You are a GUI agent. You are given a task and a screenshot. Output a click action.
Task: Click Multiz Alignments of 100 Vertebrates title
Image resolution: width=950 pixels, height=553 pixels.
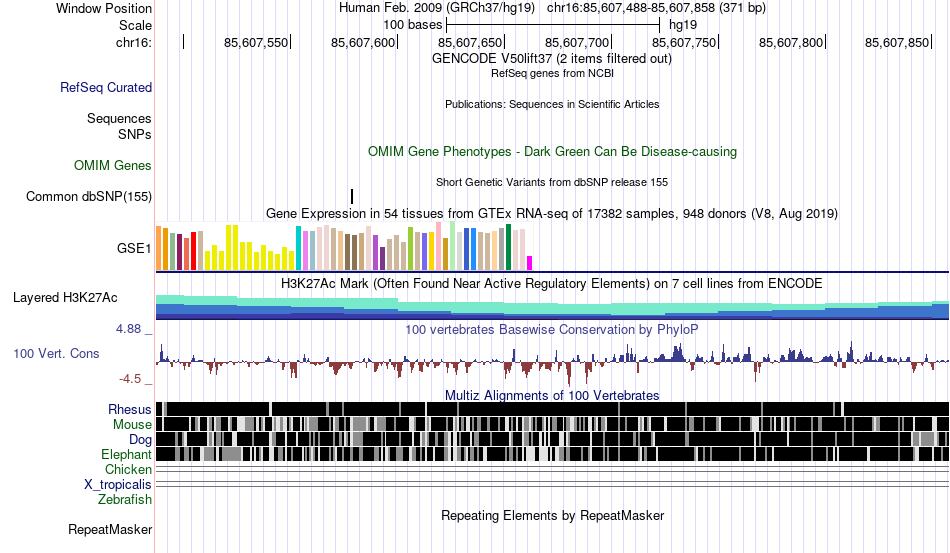[x=552, y=396]
